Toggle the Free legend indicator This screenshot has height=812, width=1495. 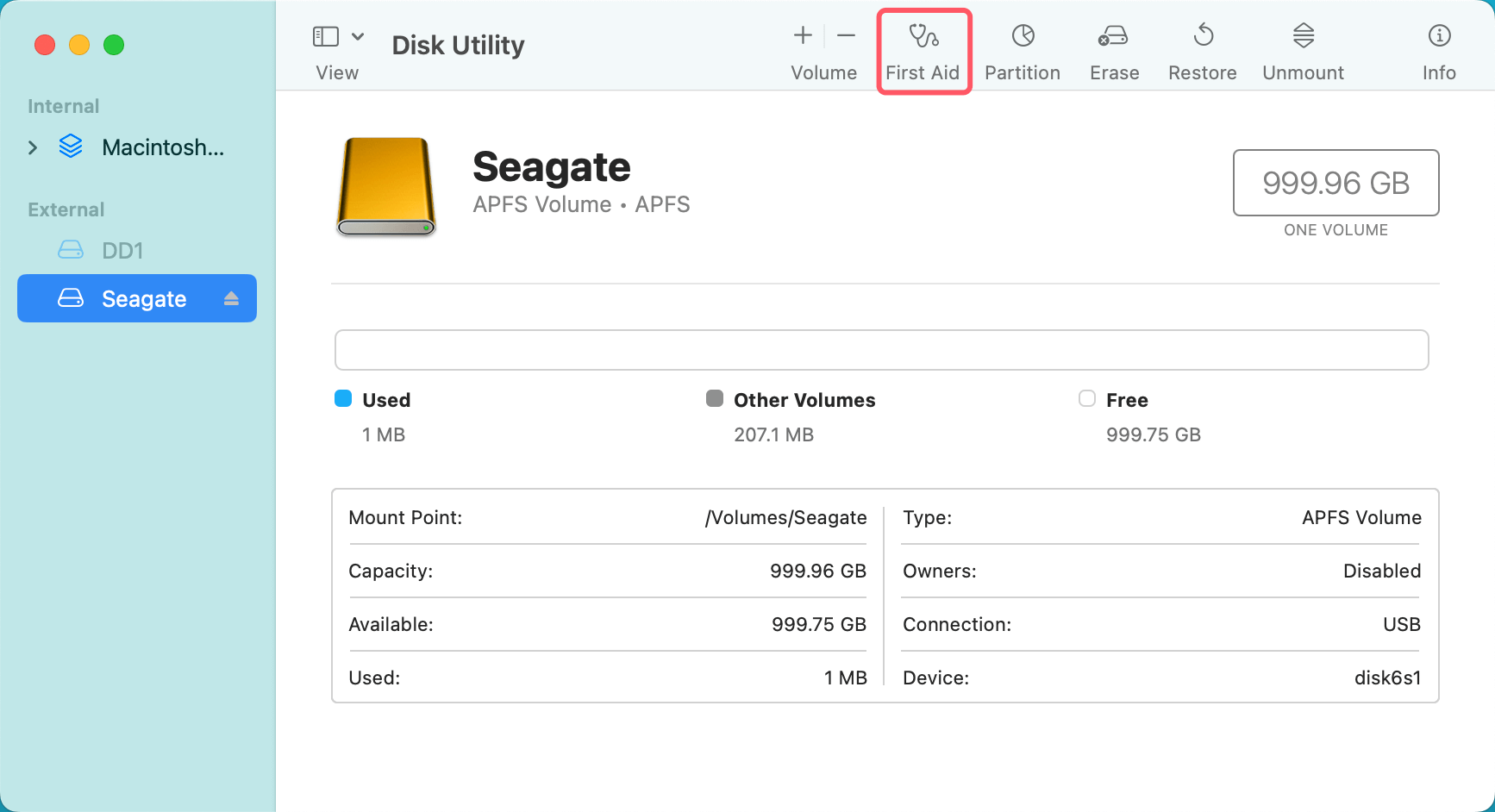(1087, 398)
